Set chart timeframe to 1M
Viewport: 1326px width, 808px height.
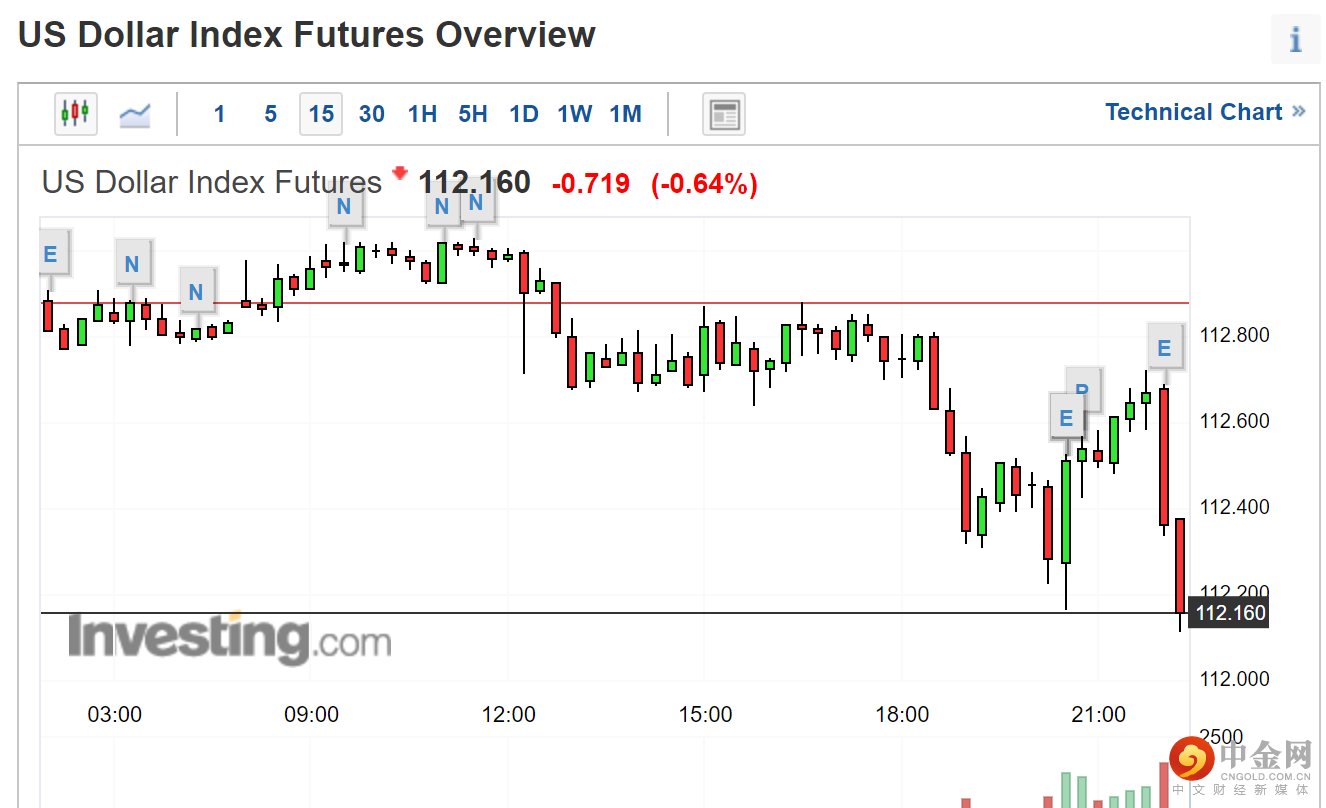(x=626, y=114)
